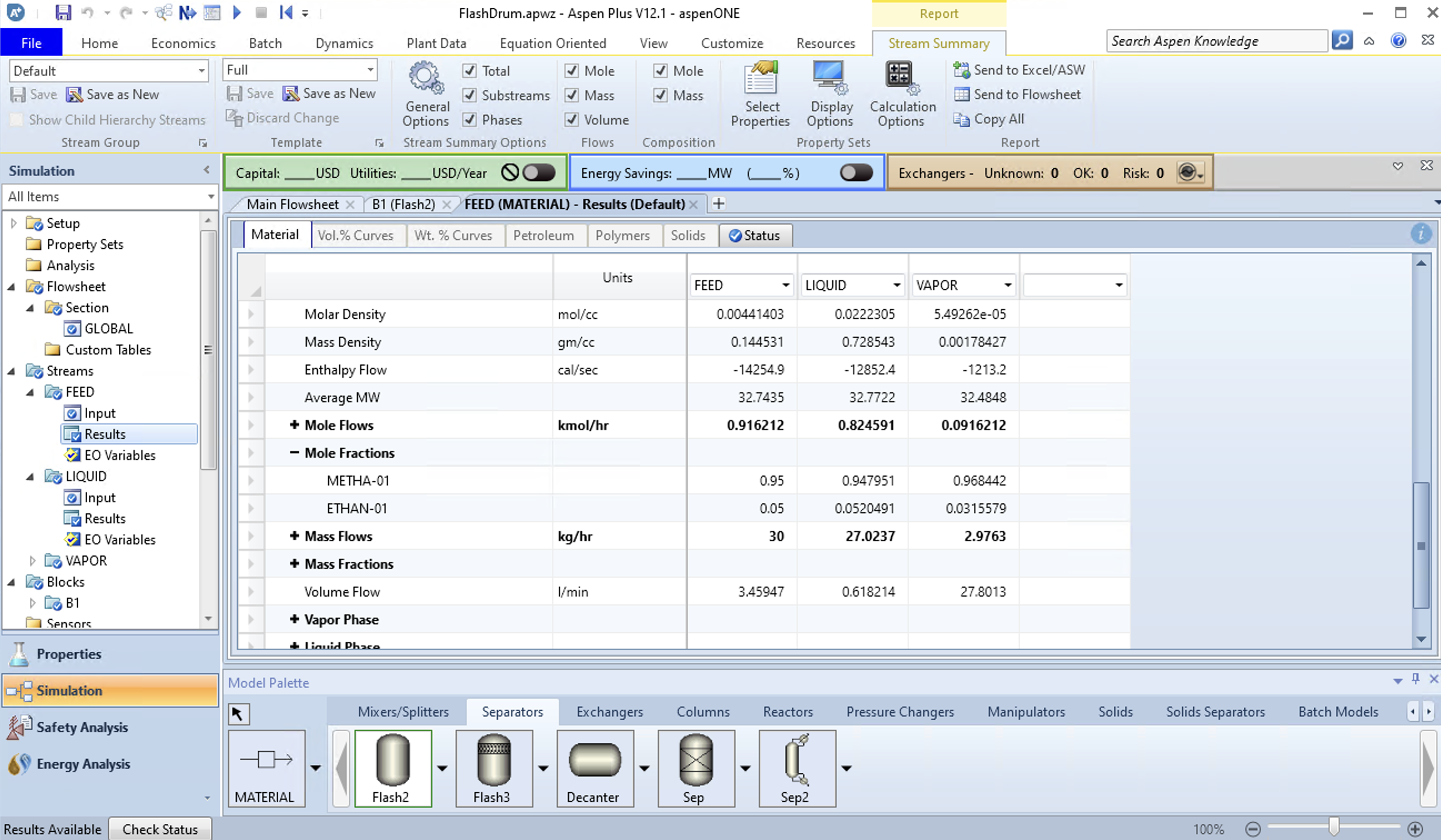This screenshot has height=840, width=1441.
Task: Click the Search Aspen Knowledge field
Action: click(x=1215, y=41)
